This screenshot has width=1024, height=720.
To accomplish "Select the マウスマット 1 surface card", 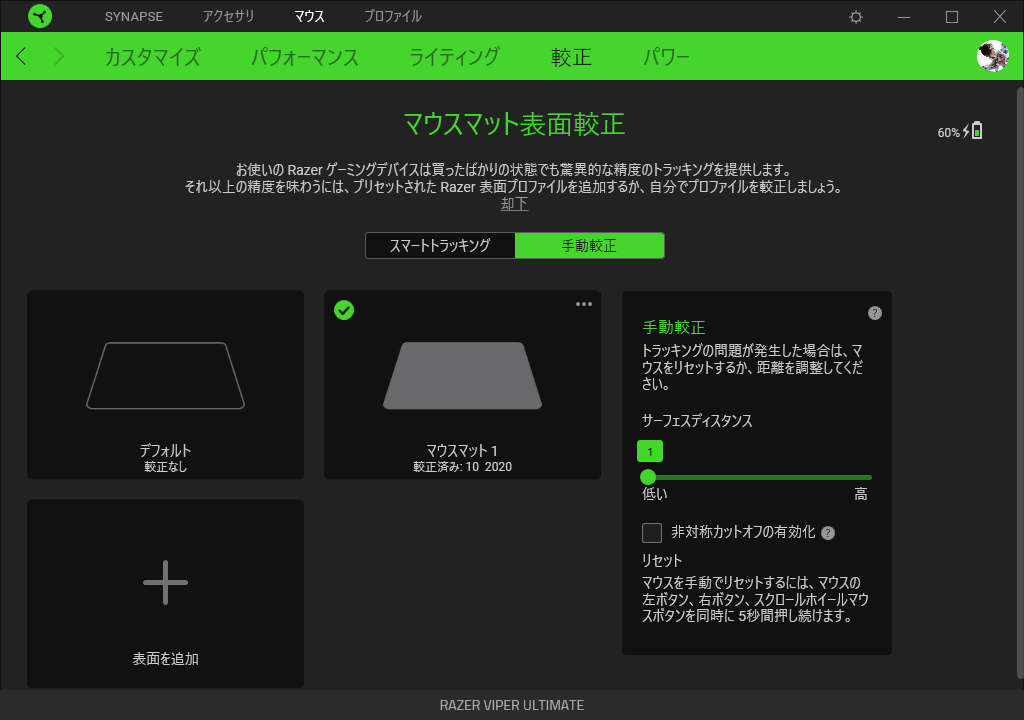I will [x=462, y=385].
